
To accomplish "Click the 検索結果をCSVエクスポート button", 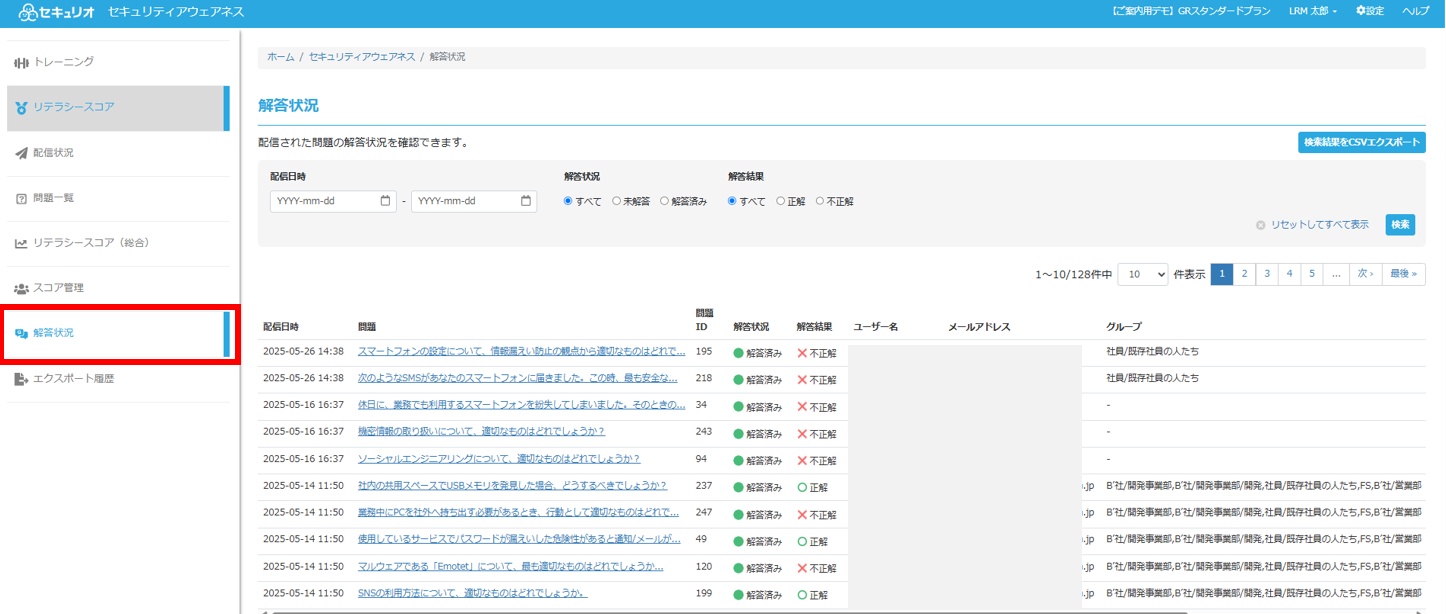I will tap(1361, 142).
